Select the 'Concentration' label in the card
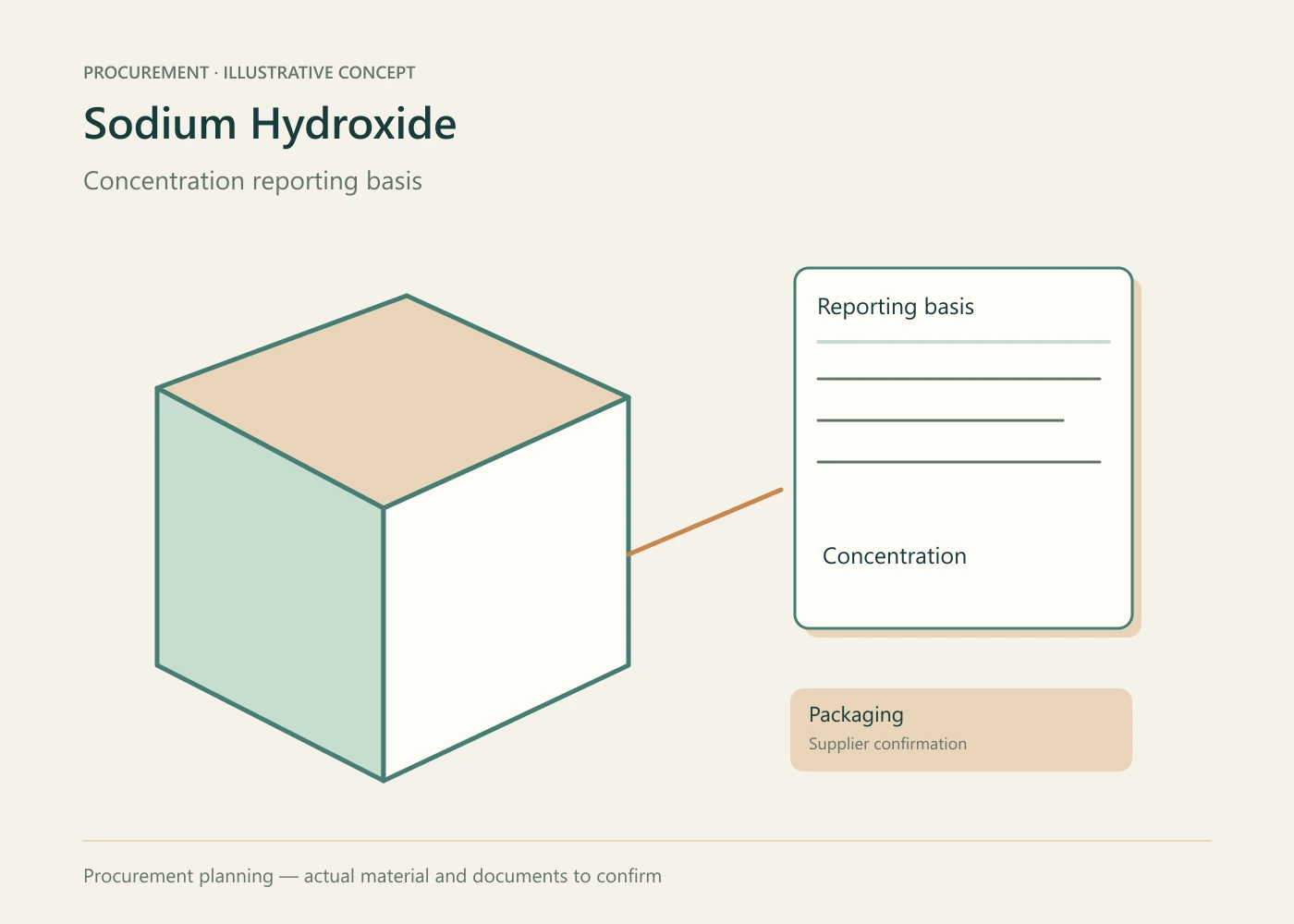 895,556
